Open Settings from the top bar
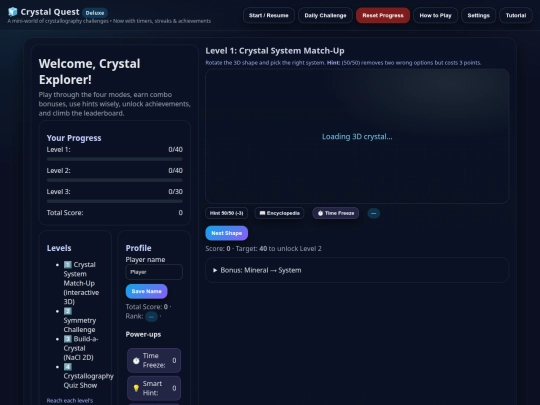This screenshot has height=405, width=540. pos(478,15)
